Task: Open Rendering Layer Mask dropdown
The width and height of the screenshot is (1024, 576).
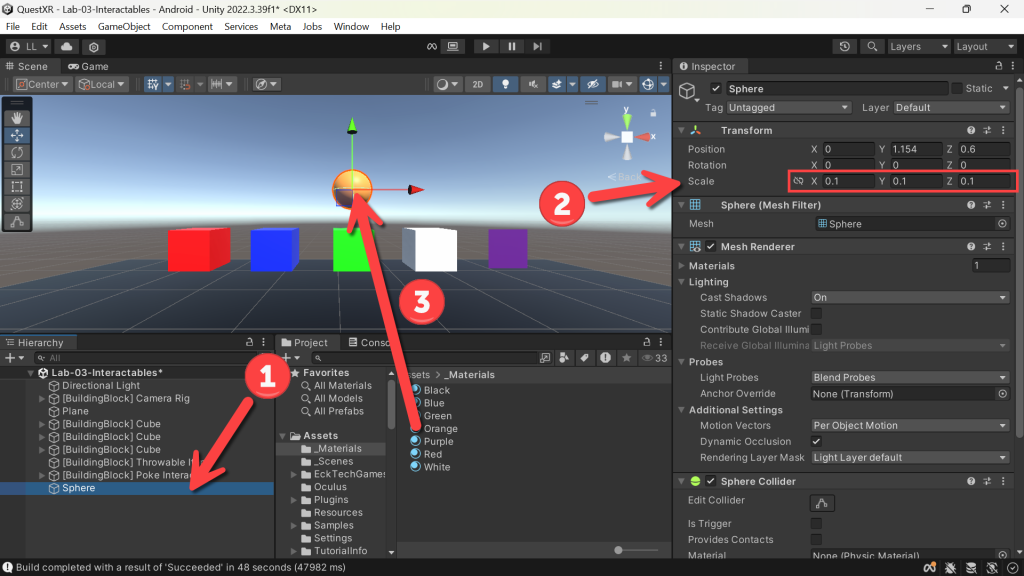Action: click(910, 458)
